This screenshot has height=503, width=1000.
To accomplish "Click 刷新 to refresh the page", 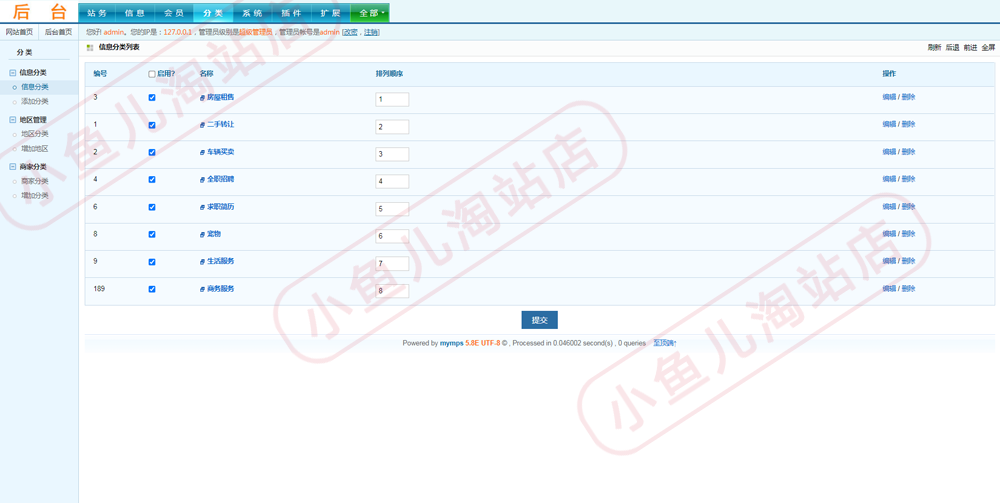I will pyautogui.click(x=934, y=48).
